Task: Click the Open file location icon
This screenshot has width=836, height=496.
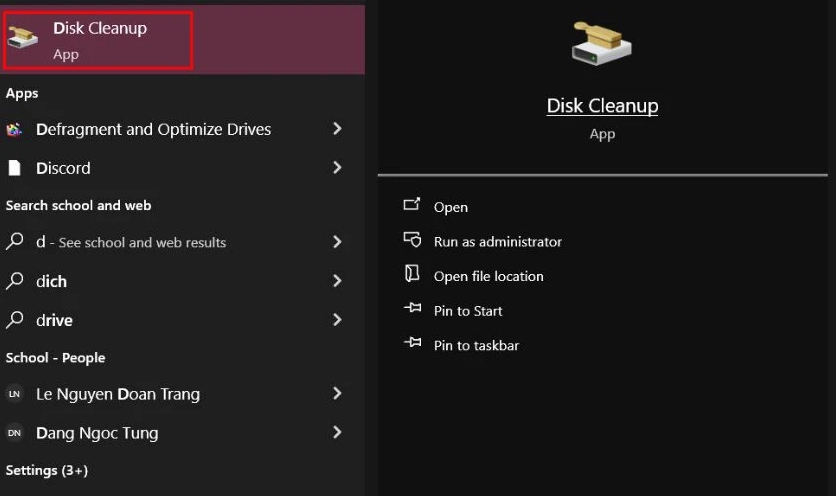Action: (412, 274)
